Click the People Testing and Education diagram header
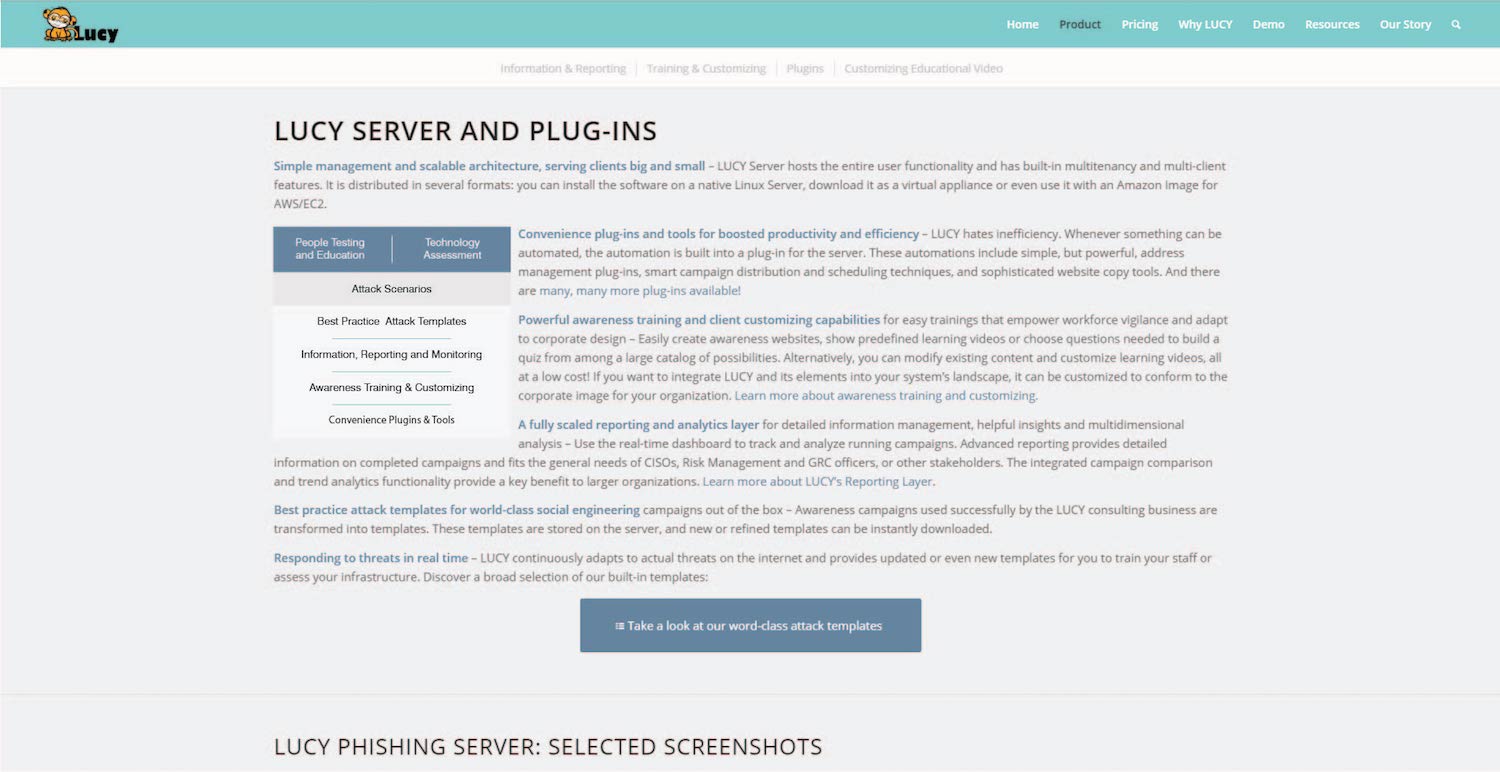This screenshot has width=1500, height=772. pyautogui.click(x=330, y=249)
